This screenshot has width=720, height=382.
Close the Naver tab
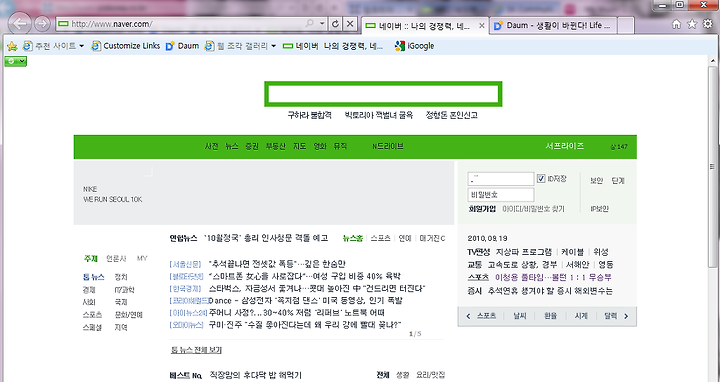(x=482, y=26)
